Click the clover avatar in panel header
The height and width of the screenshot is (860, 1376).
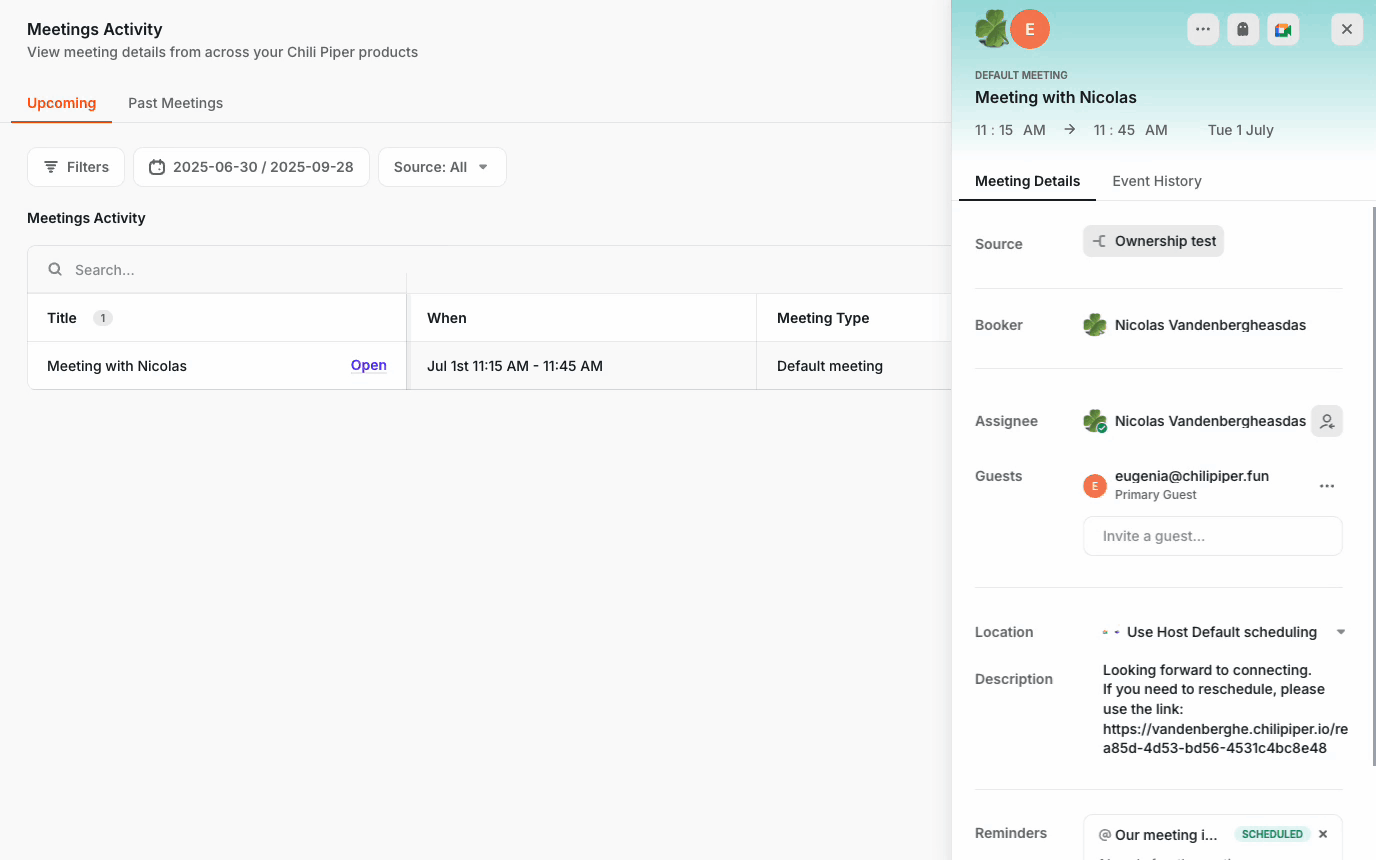[991, 29]
